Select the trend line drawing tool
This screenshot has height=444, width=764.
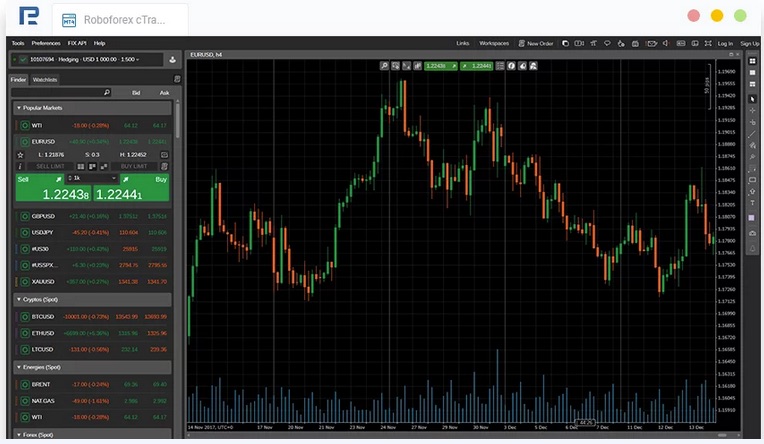click(752, 134)
